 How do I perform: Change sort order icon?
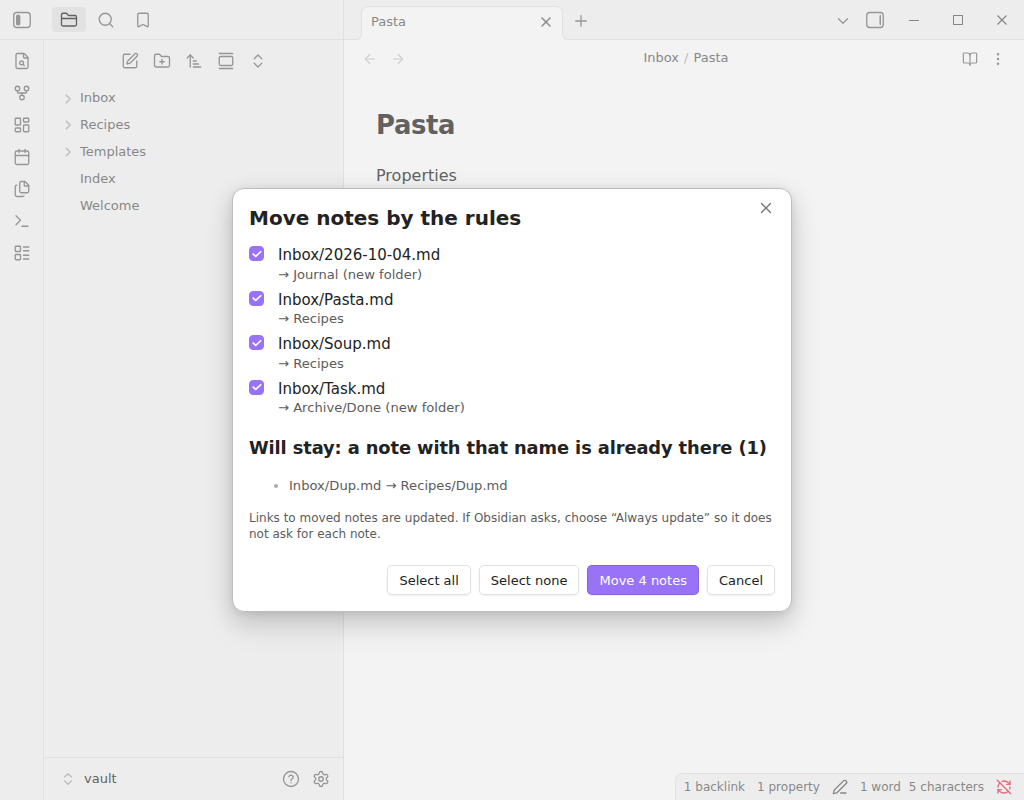(194, 61)
